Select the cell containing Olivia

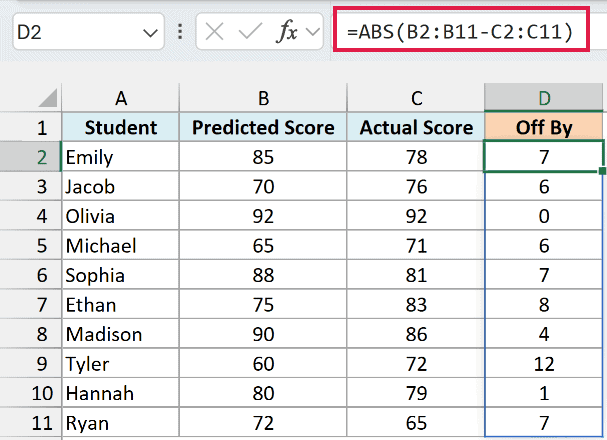tap(120, 216)
